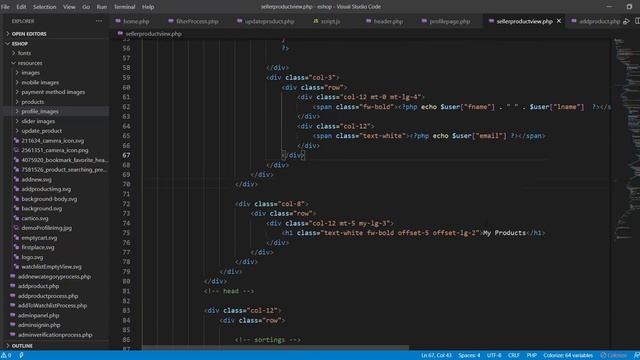Click the run file icon beside the tabs
This screenshot has width=640, height=360.
click(627, 21)
